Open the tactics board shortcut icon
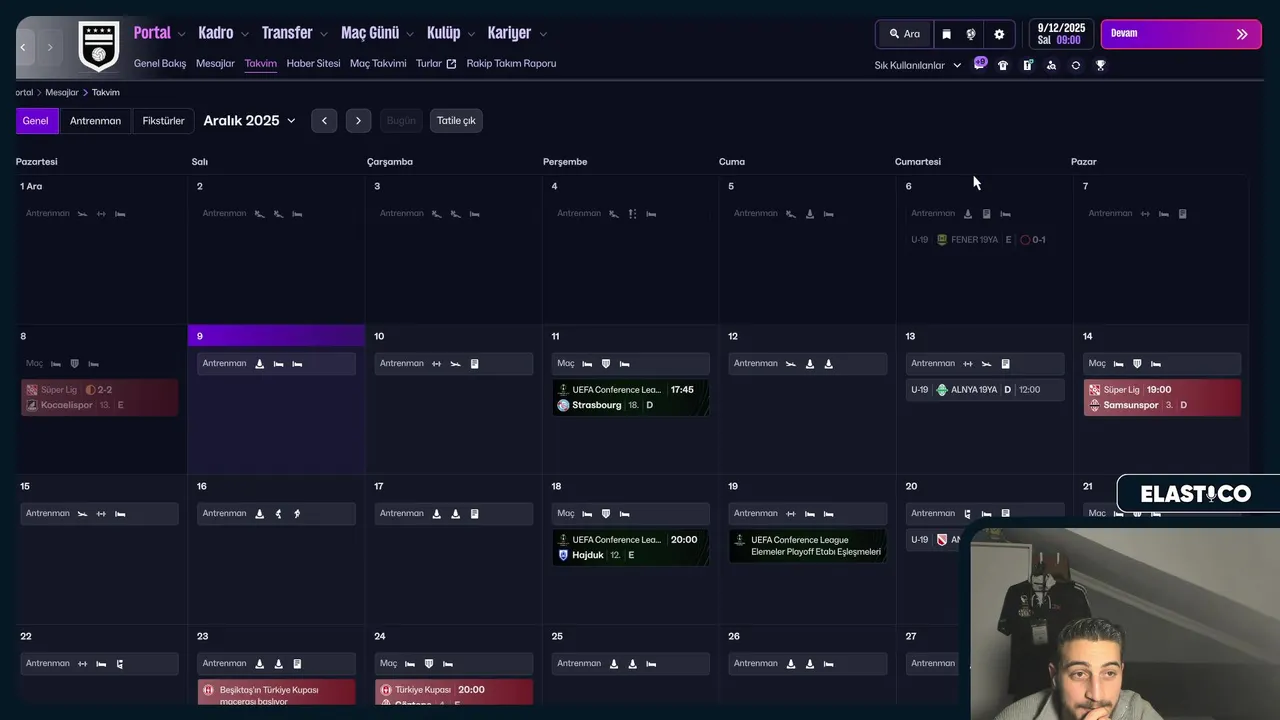 pos(1027,65)
